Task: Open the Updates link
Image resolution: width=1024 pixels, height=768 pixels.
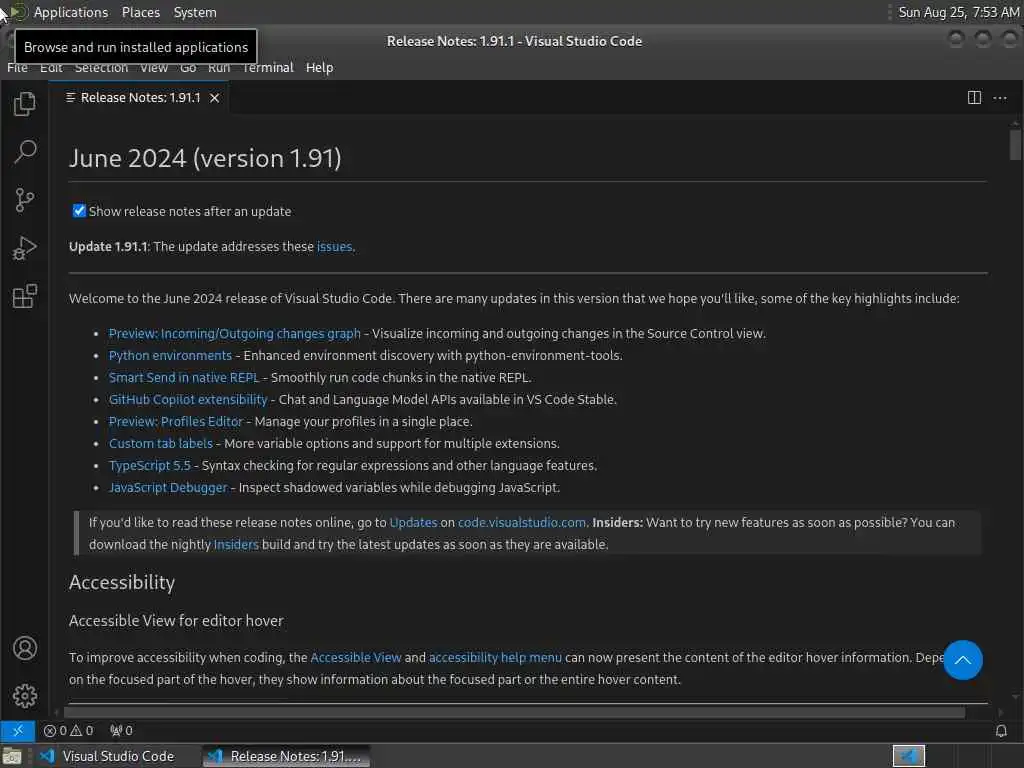Action: click(413, 522)
